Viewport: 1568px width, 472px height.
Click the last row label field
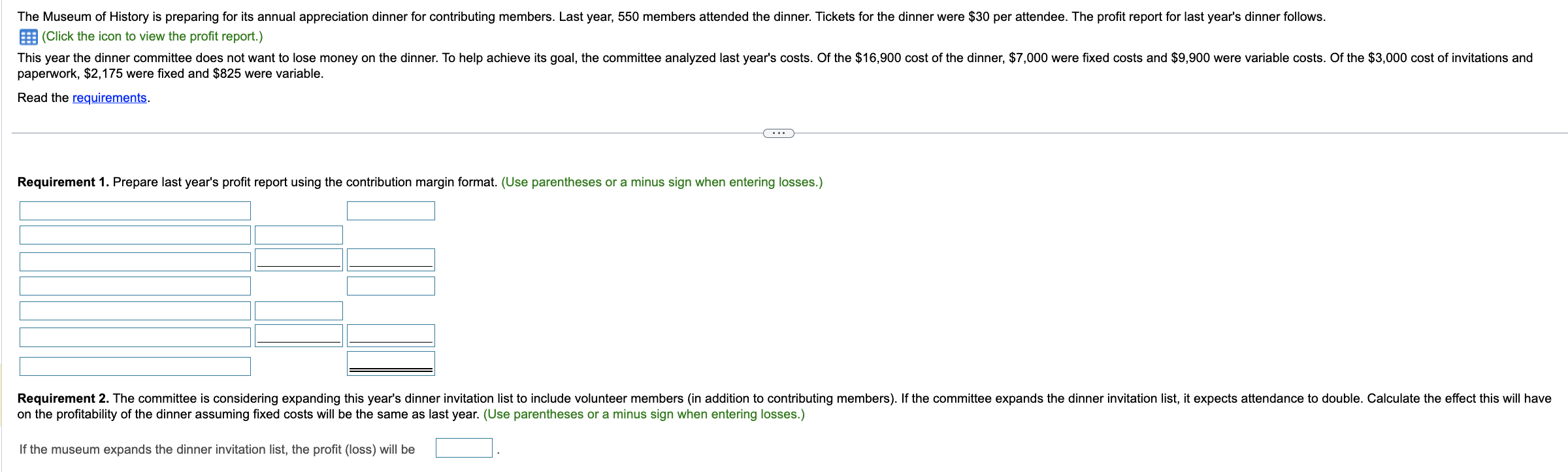tap(135, 366)
